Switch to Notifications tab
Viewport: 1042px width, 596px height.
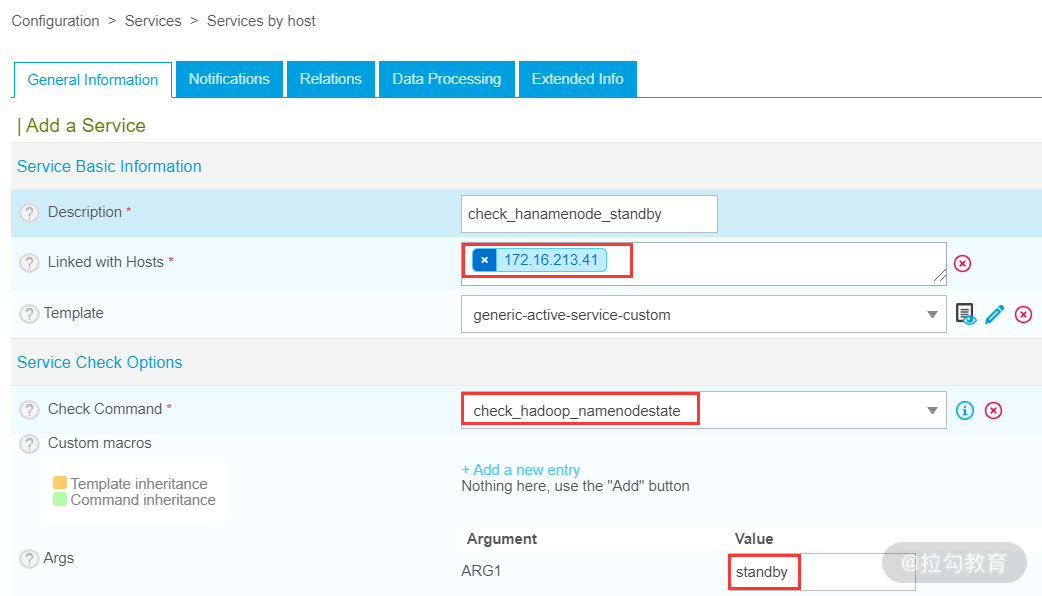(x=229, y=79)
